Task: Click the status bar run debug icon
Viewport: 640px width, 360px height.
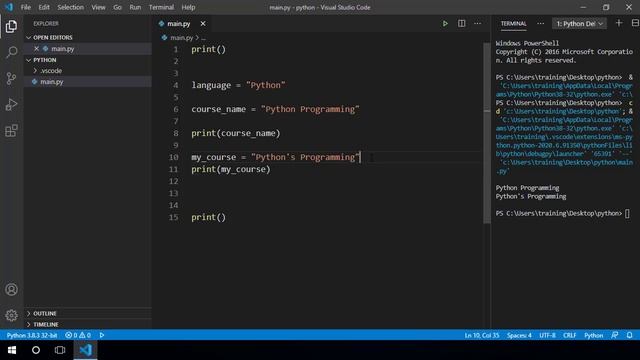Action: (102, 335)
